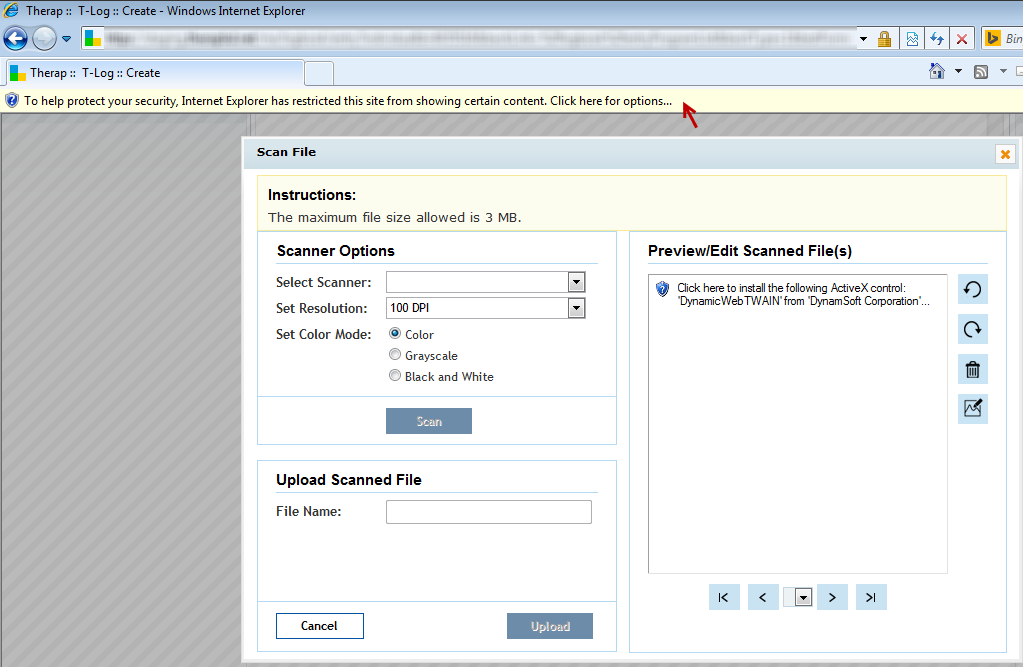The height and width of the screenshot is (667, 1023).
Task: Rotate the scanned image clockwise
Action: click(971, 329)
